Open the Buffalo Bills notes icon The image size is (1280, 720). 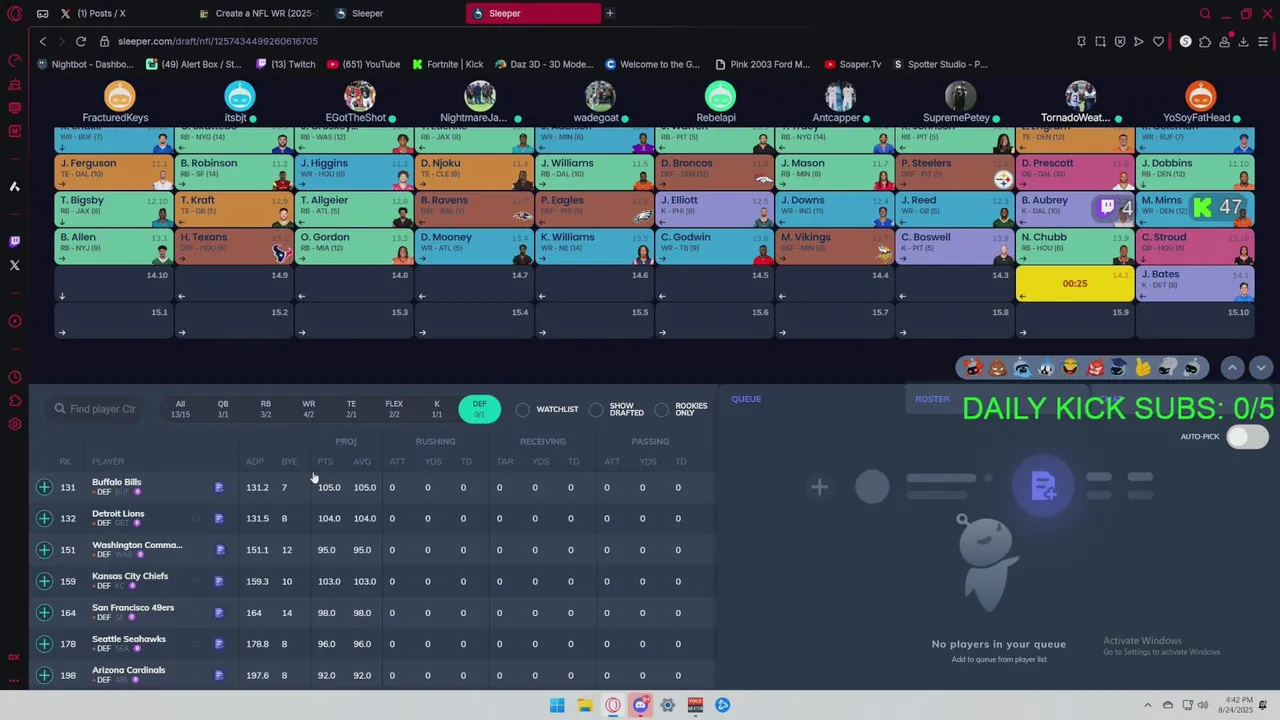(219, 488)
